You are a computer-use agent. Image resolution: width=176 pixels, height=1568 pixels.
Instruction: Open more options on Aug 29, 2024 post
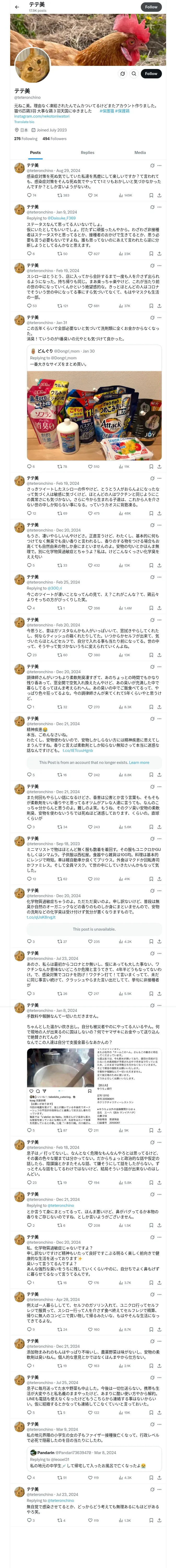(160, 165)
